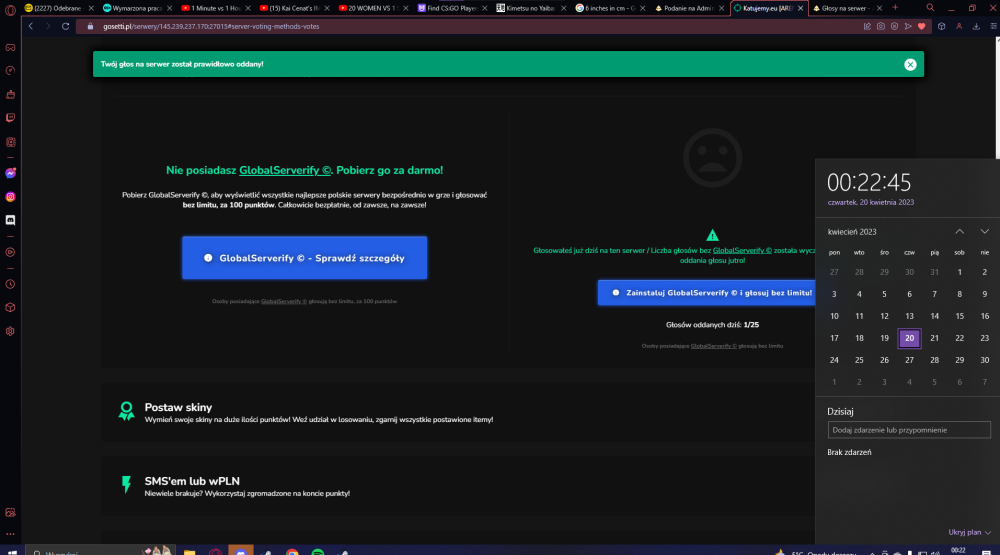Click 'Zainstaluj GlobalServerify © i głosuj bez limitu' button

tap(707, 293)
